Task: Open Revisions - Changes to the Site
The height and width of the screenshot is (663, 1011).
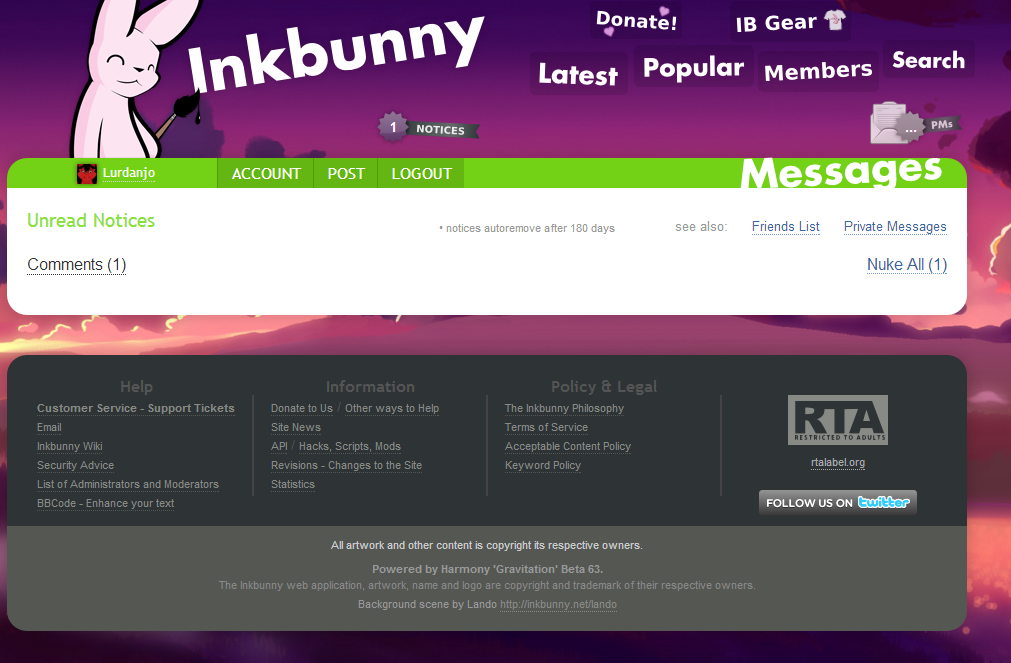Action: click(346, 465)
